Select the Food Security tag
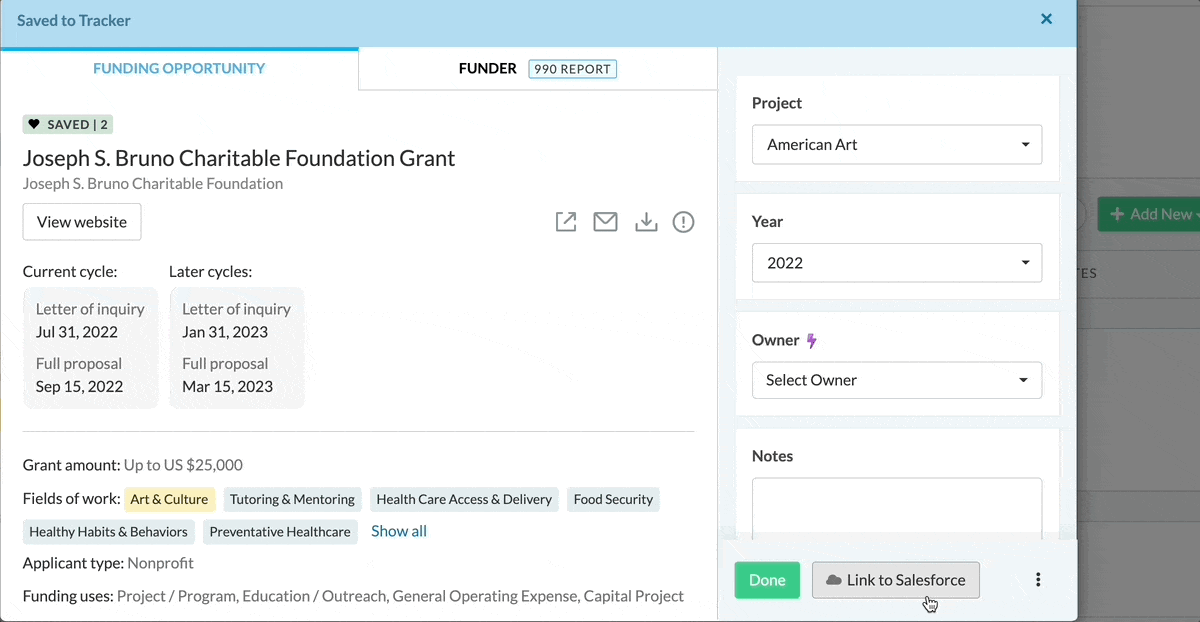The height and width of the screenshot is (622, 1200). tap(613, 499)
